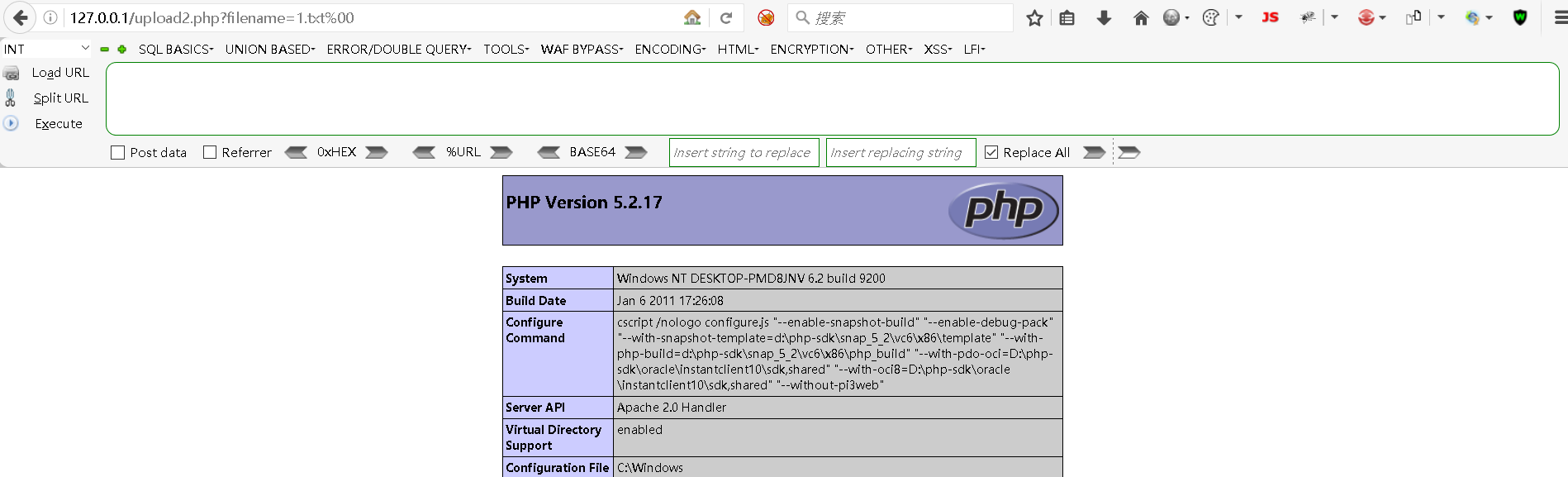Click left arrow before %URL to decode
The image size is (1568, 477).
click(x=424, y=152)
